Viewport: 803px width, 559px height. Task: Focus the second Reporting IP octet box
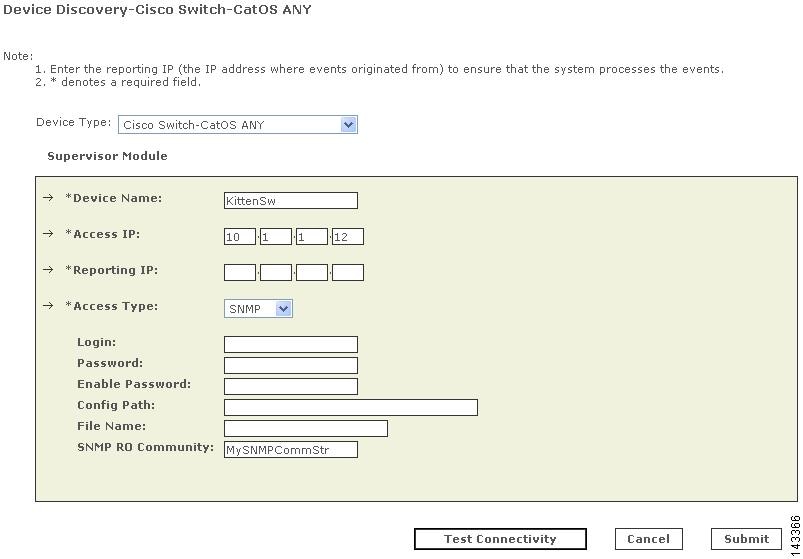[276, 272]
